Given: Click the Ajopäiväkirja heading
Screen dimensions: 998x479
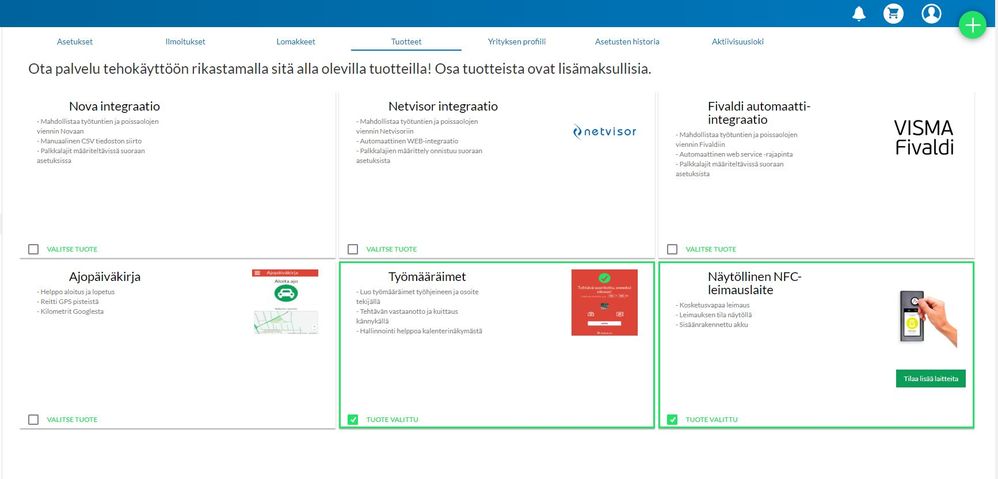Looking at the screenshot, I should point(105,277).
